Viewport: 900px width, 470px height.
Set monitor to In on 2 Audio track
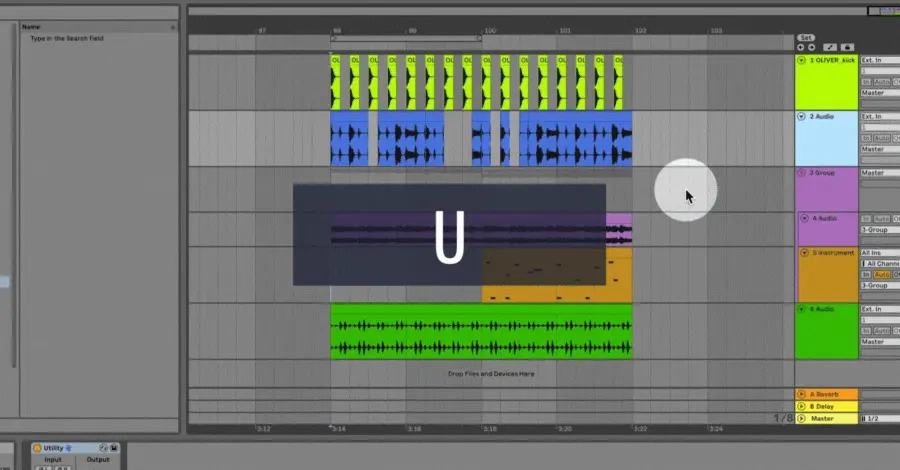866,138
